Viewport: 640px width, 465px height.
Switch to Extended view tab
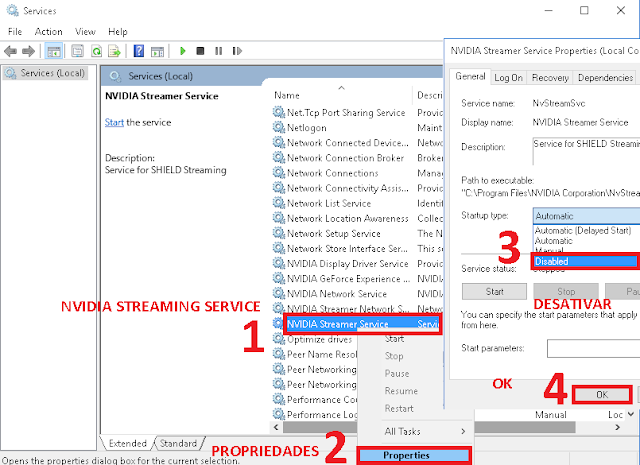(x=127, y=443)
